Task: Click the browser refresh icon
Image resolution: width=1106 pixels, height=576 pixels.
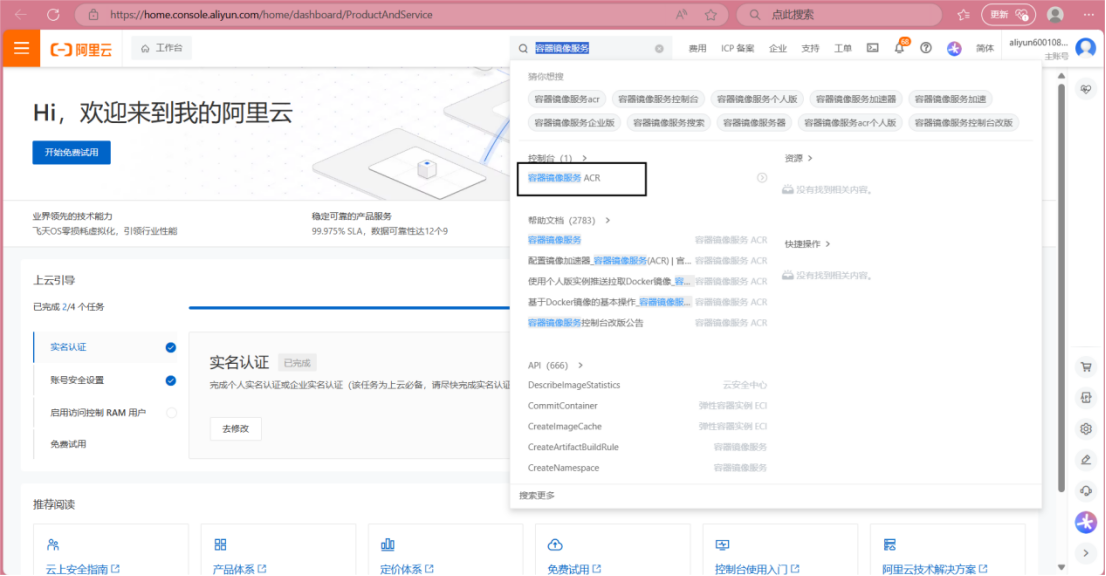Action: 53,14
